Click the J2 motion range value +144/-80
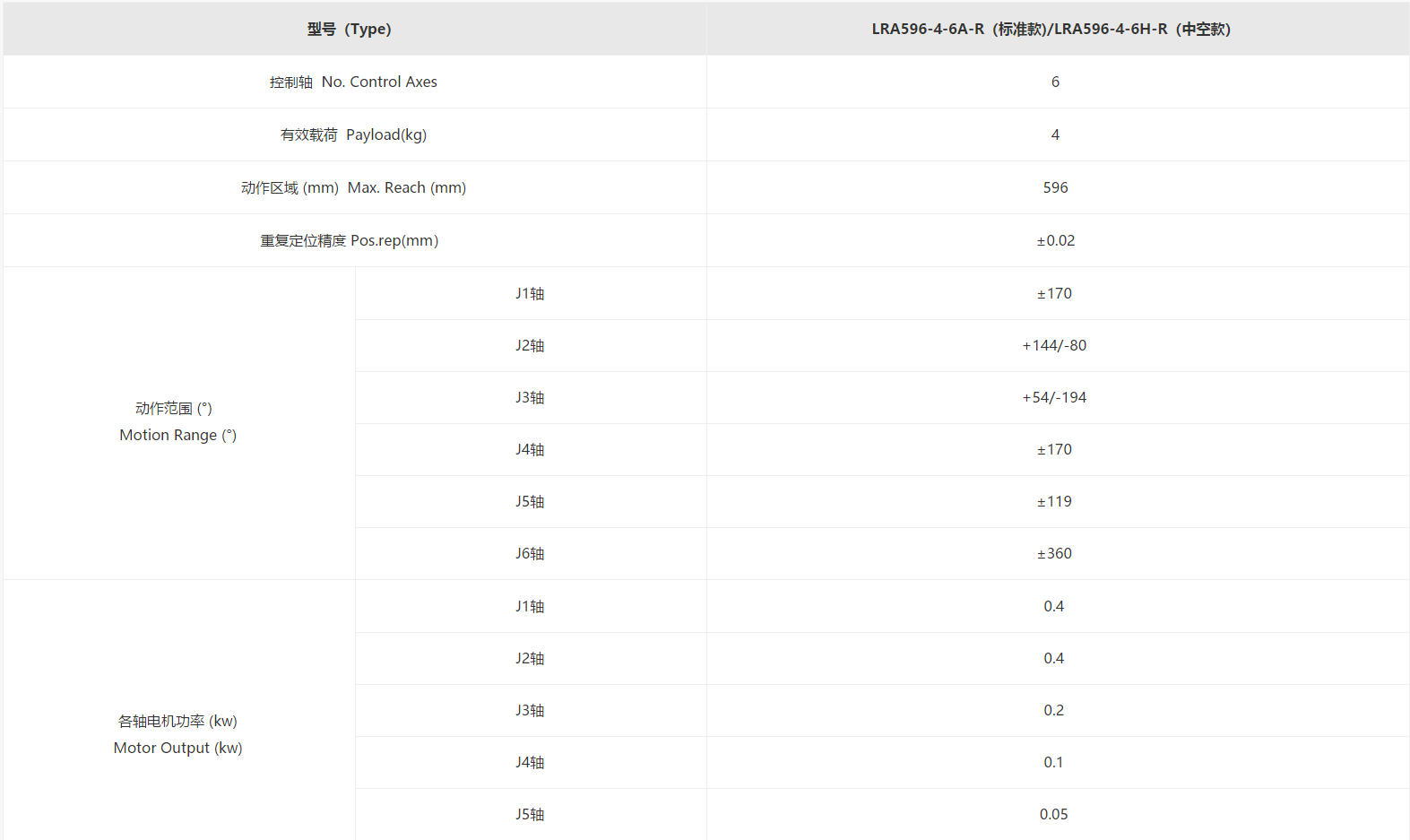1410x840 pixels. pyautogui.click(x=1055, y=345)
